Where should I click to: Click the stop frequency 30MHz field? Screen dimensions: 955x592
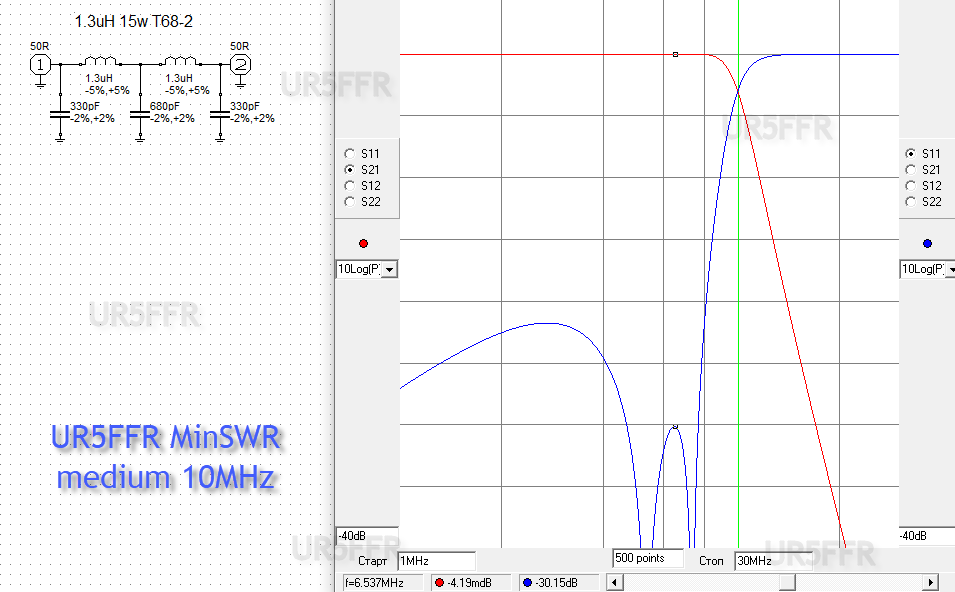772,562
